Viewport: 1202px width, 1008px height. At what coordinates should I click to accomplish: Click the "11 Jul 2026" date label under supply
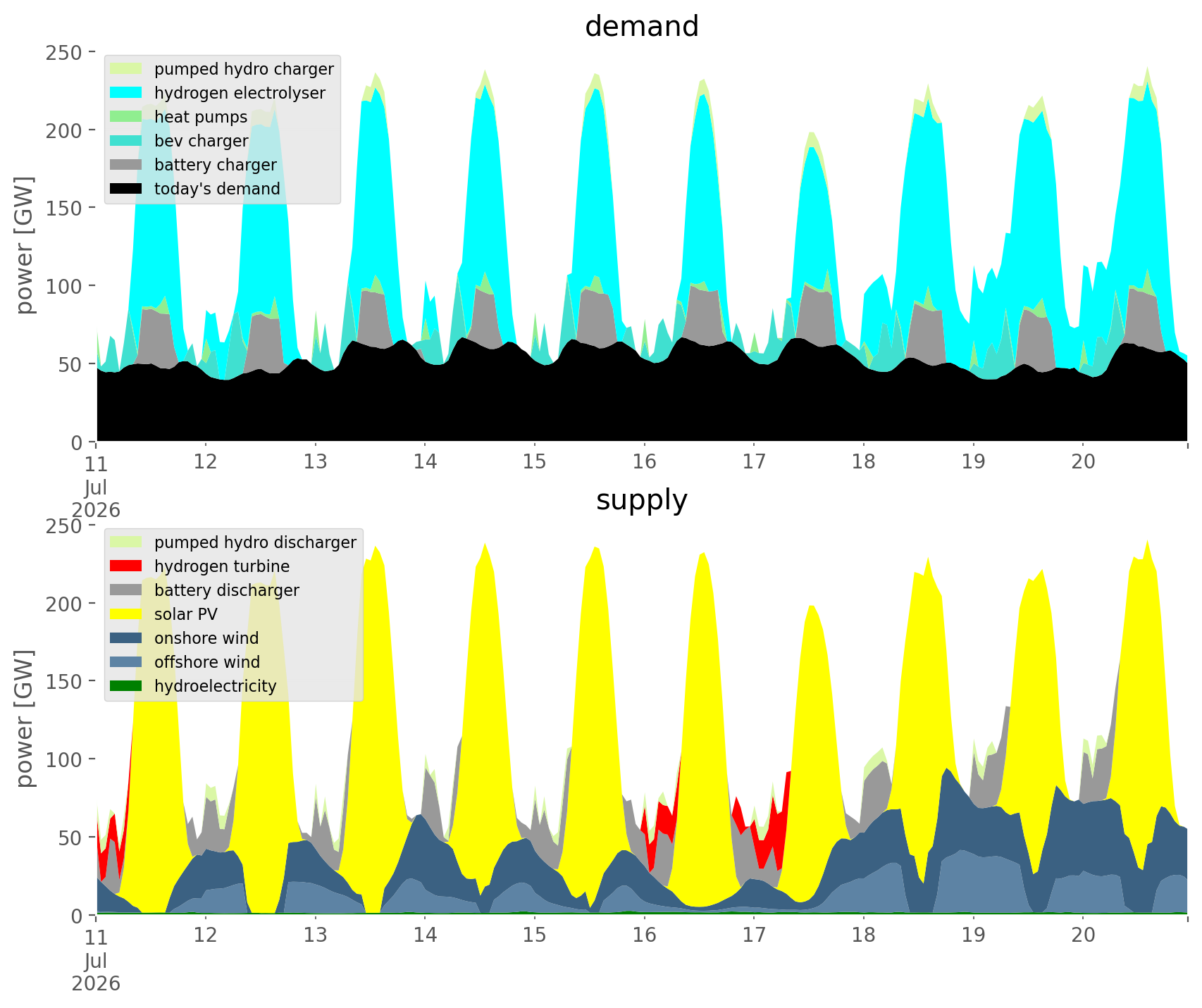96,960
